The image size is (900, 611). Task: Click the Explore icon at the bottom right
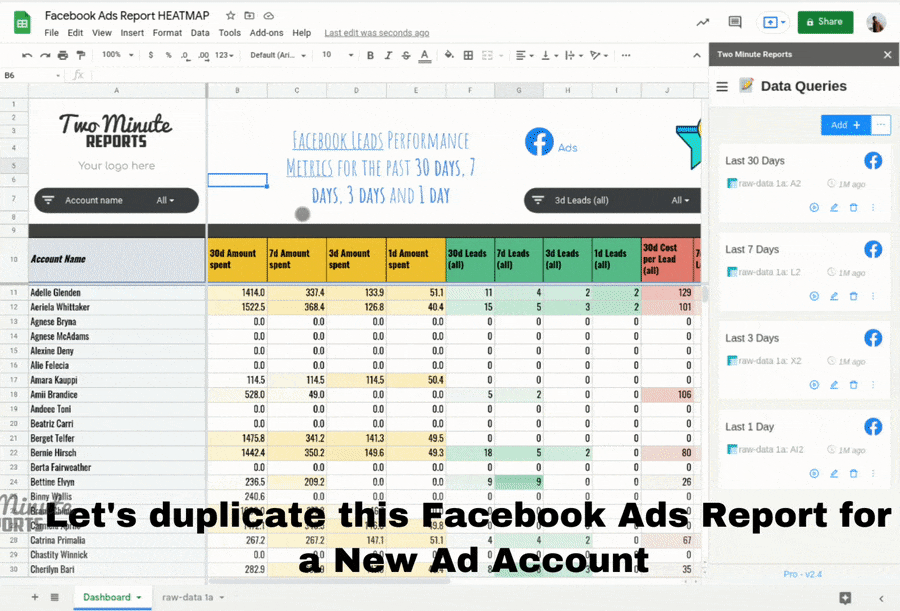(845, 598)
